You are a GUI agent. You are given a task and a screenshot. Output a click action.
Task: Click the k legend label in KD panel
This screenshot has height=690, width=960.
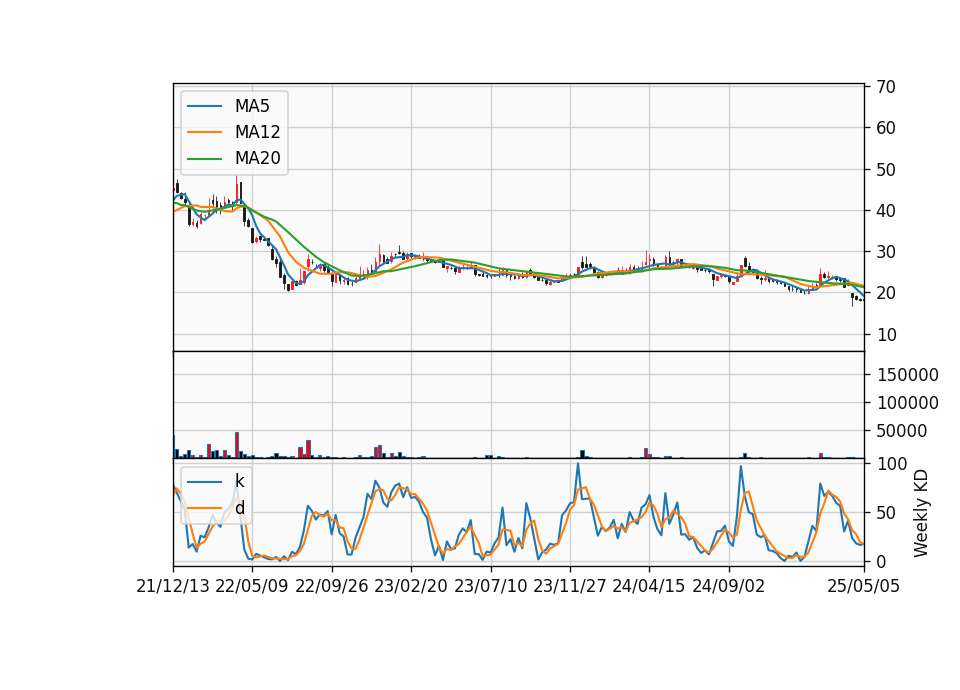point(239,481)
